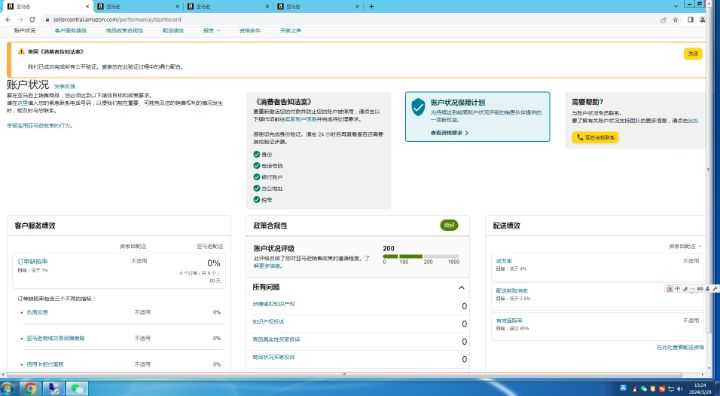Switch to the third browser tab
This screenshot has width=720, height=396.
228,6
